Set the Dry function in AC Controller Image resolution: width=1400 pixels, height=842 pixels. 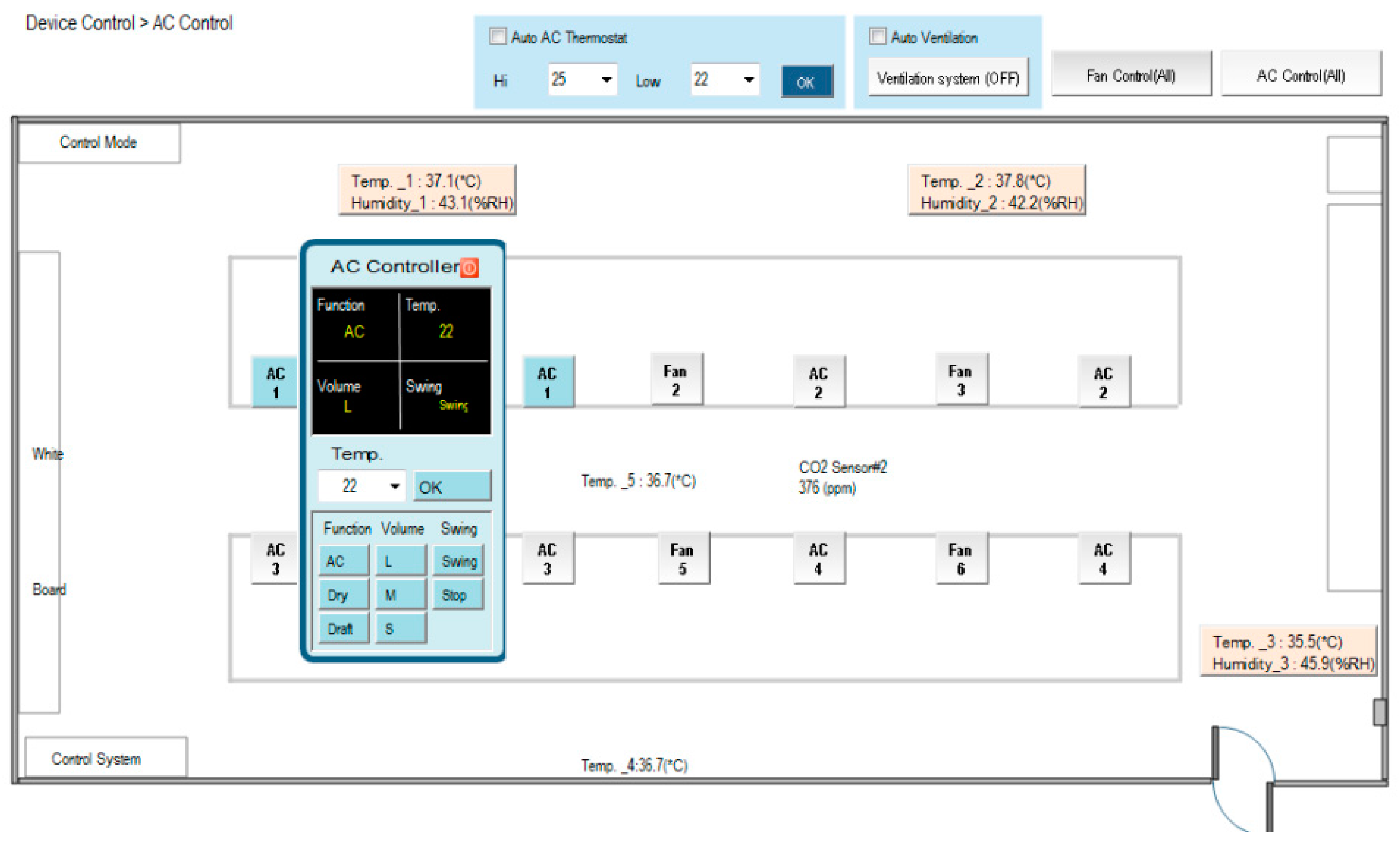pyautogui.click(x=343, y=595)
